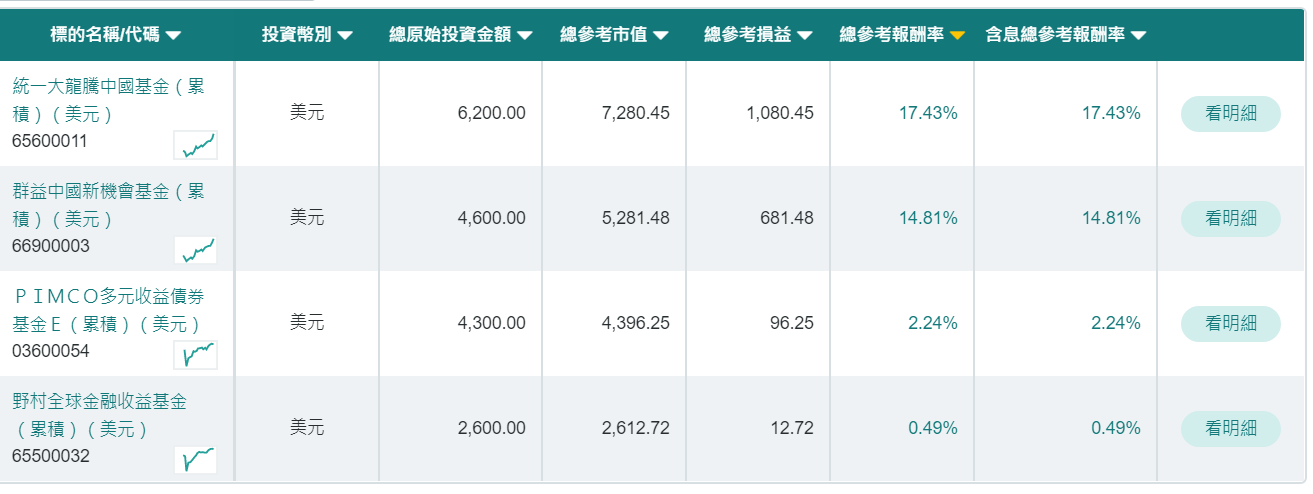Viewport: 1313px width, 494px height.
Task: Open 統一大龍騰中國基金 fund name link
Action: pyautogui.click(x=108, y=100)
